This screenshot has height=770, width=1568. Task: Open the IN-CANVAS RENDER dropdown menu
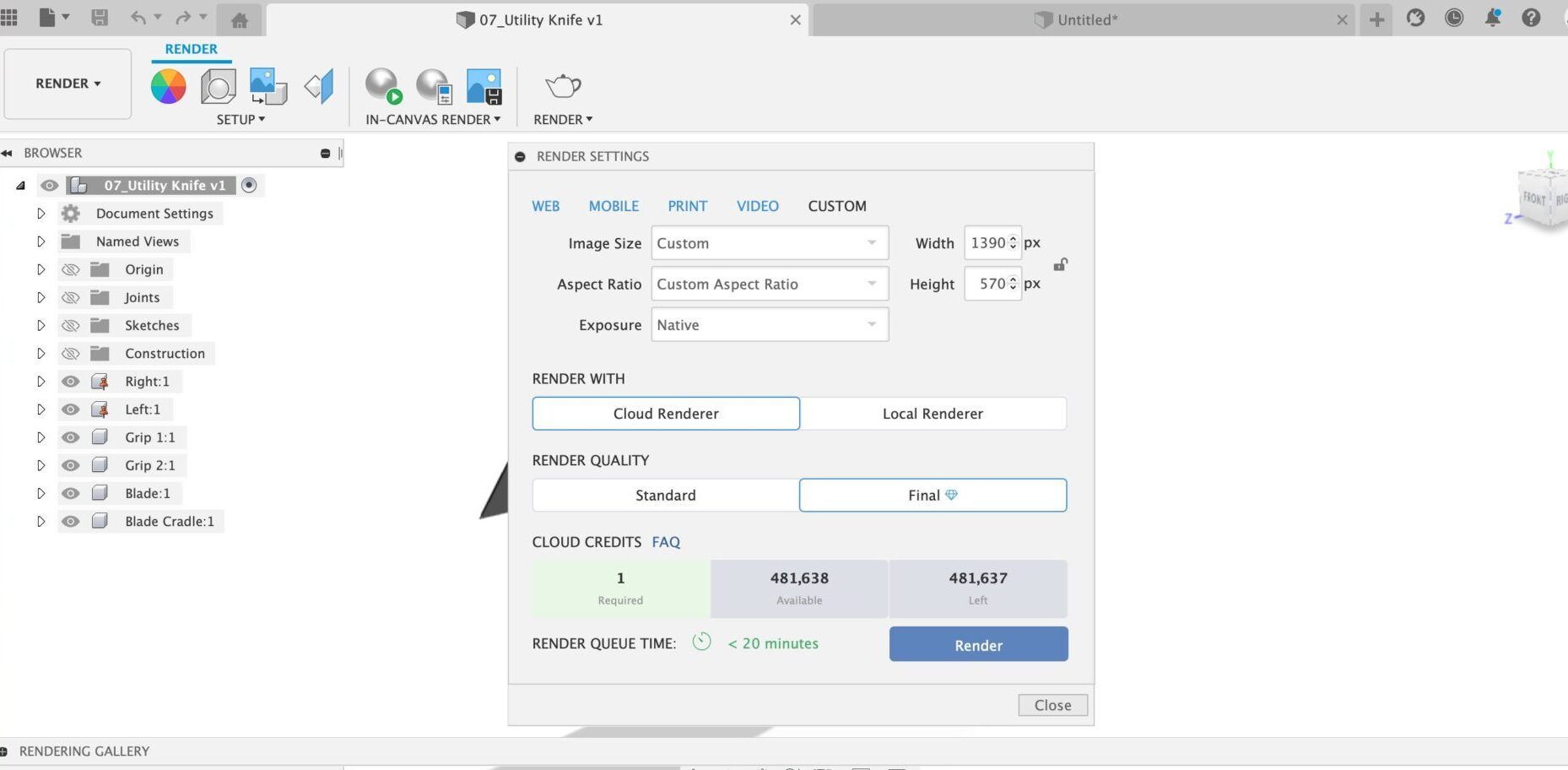pyautogui.click(x=433, y=120)
